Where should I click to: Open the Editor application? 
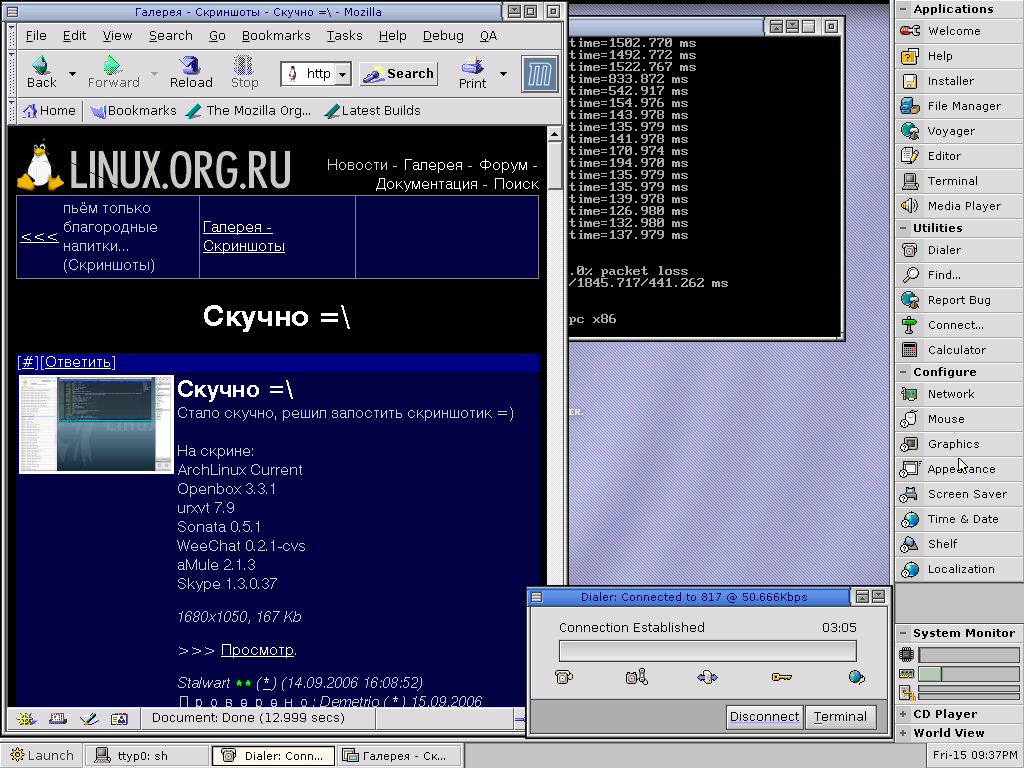(958, 155)
